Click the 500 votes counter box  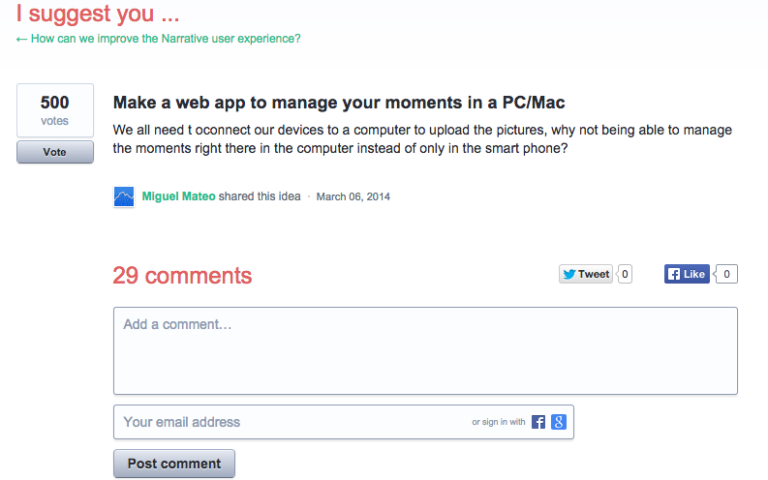(x=55, y=110)
